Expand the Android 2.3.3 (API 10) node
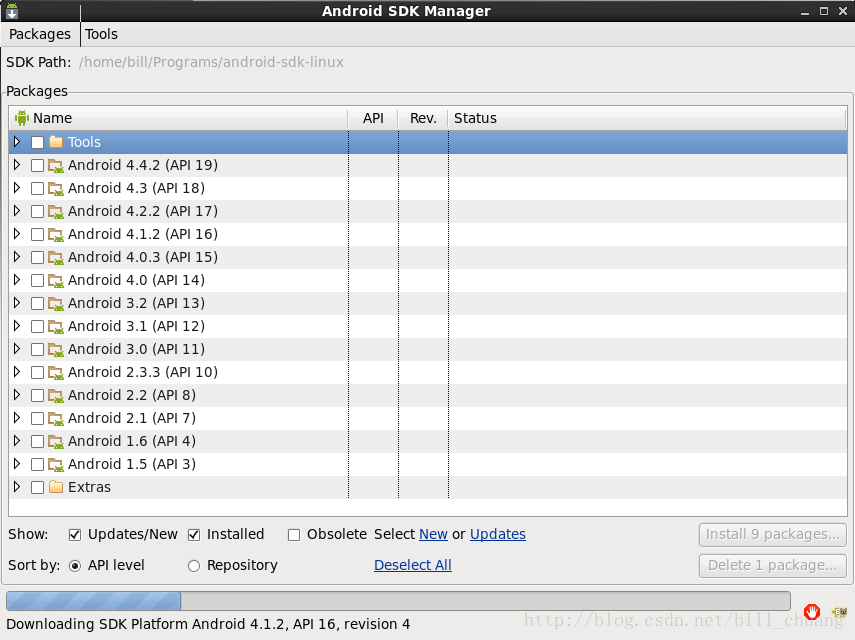 click(x=17, y=372)
